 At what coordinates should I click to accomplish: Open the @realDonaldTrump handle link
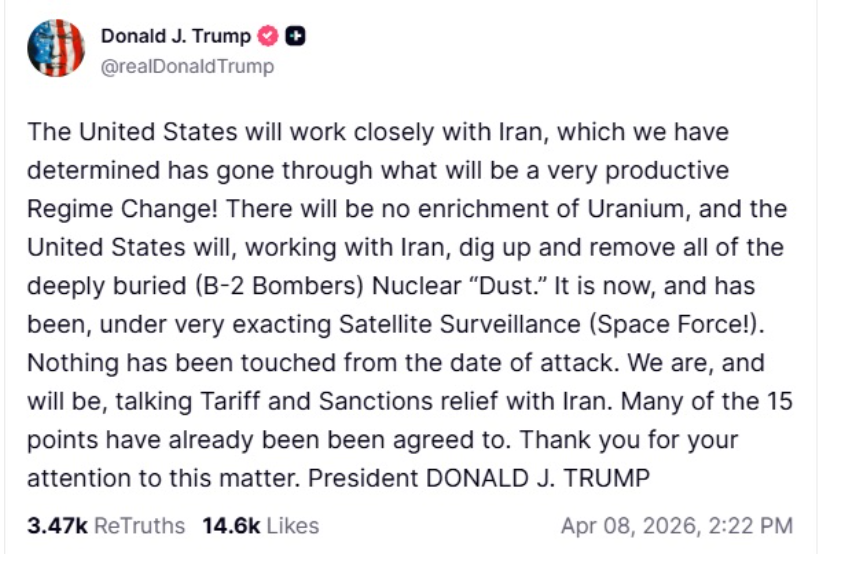(x=187, y=67)
